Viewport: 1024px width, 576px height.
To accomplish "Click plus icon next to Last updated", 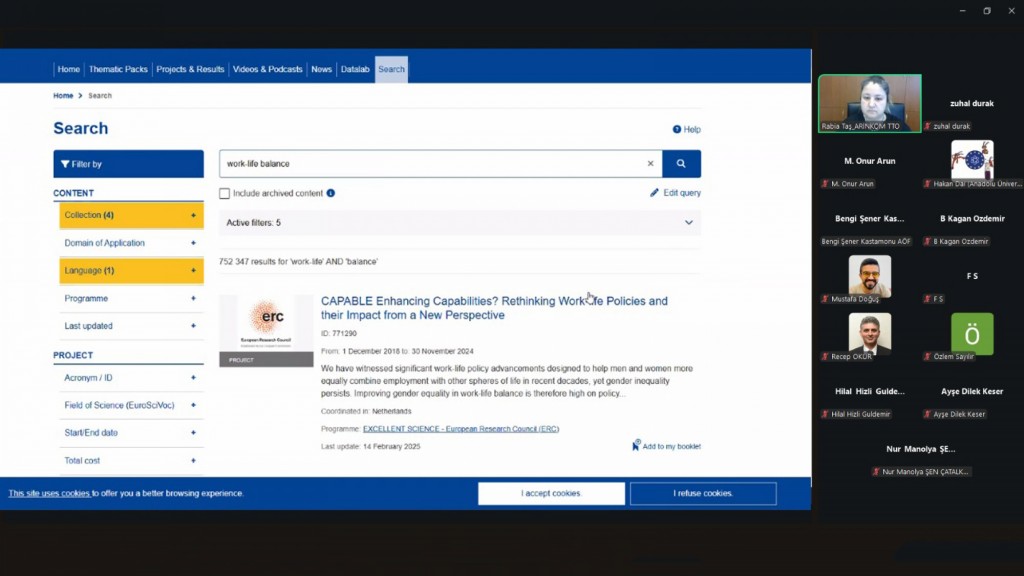I will [193, 326].
